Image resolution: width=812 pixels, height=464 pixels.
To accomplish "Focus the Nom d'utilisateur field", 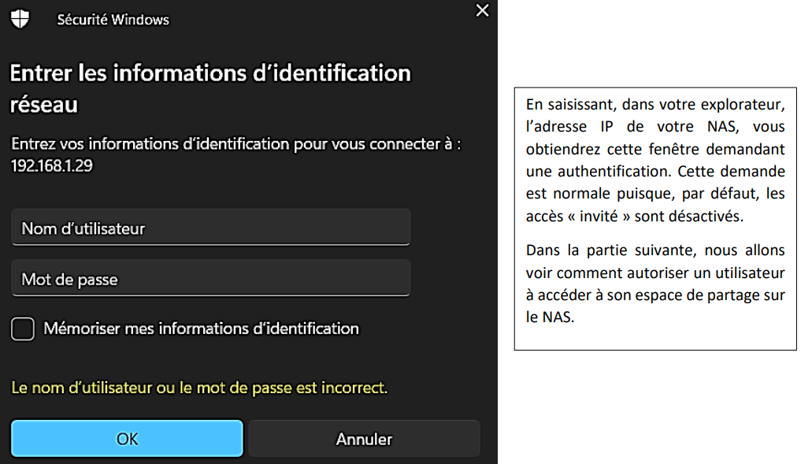I will (x=211, y=227).
